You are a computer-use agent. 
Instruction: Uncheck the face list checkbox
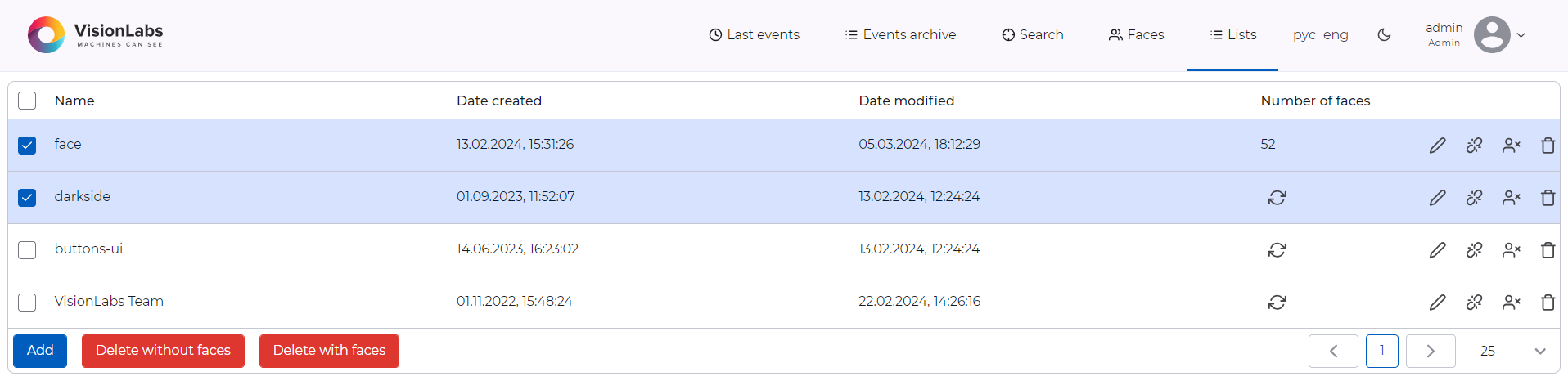point(27,146)
